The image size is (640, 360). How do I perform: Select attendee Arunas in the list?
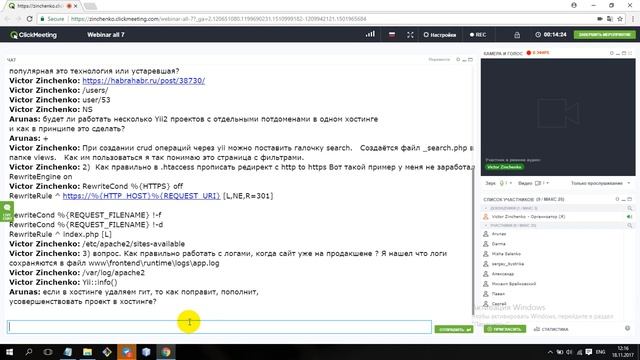[499, 234]
